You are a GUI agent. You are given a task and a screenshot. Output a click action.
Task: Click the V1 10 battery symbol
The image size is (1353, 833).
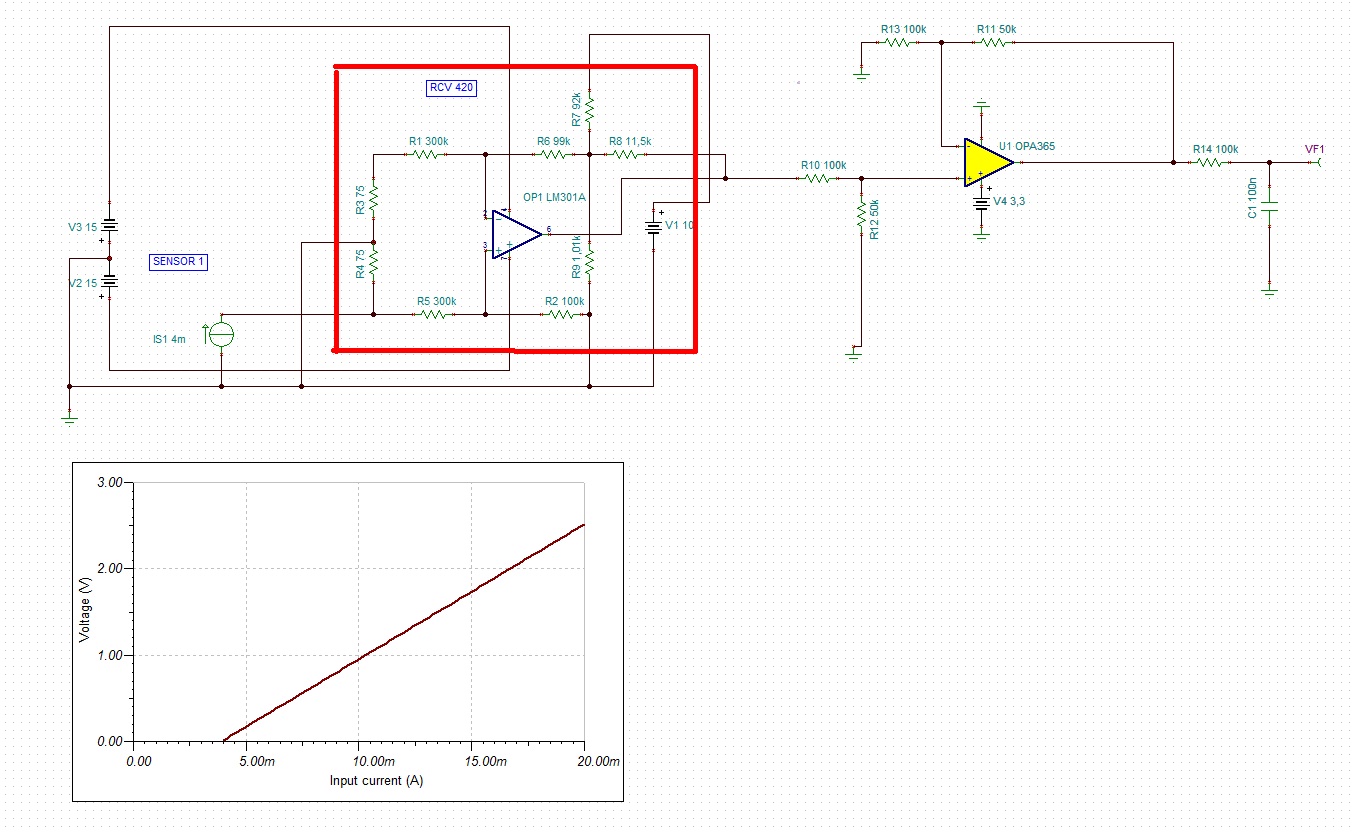(653, 226)
